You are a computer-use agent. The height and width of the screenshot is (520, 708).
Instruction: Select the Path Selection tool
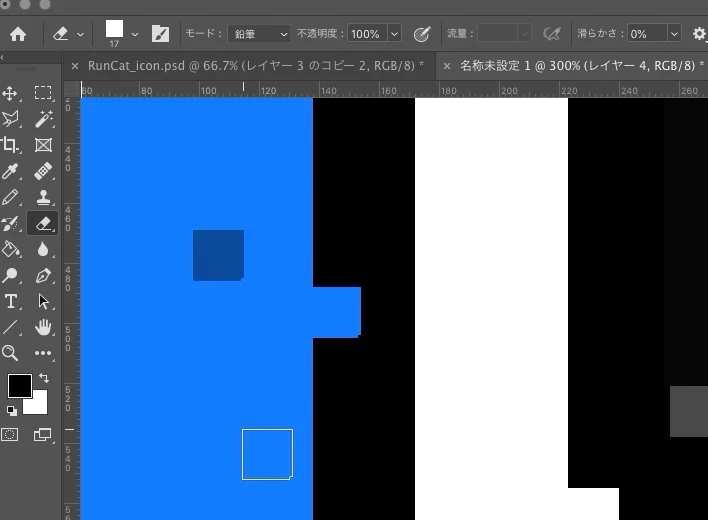coord(43,301)
